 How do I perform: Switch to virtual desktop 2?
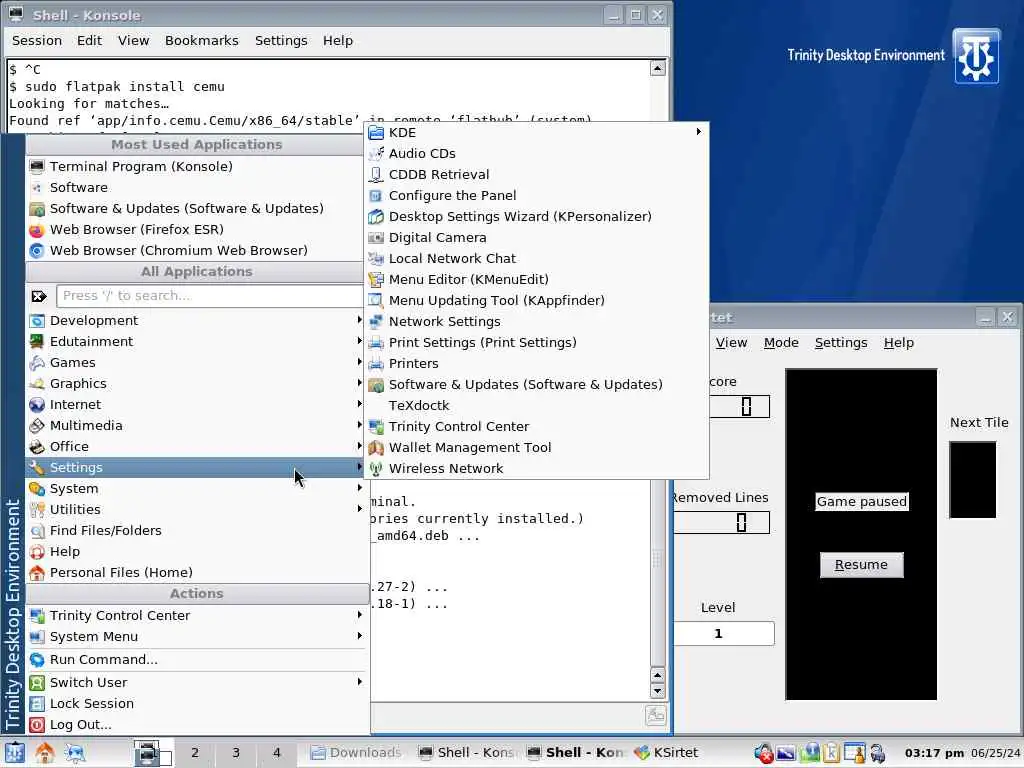195,753
